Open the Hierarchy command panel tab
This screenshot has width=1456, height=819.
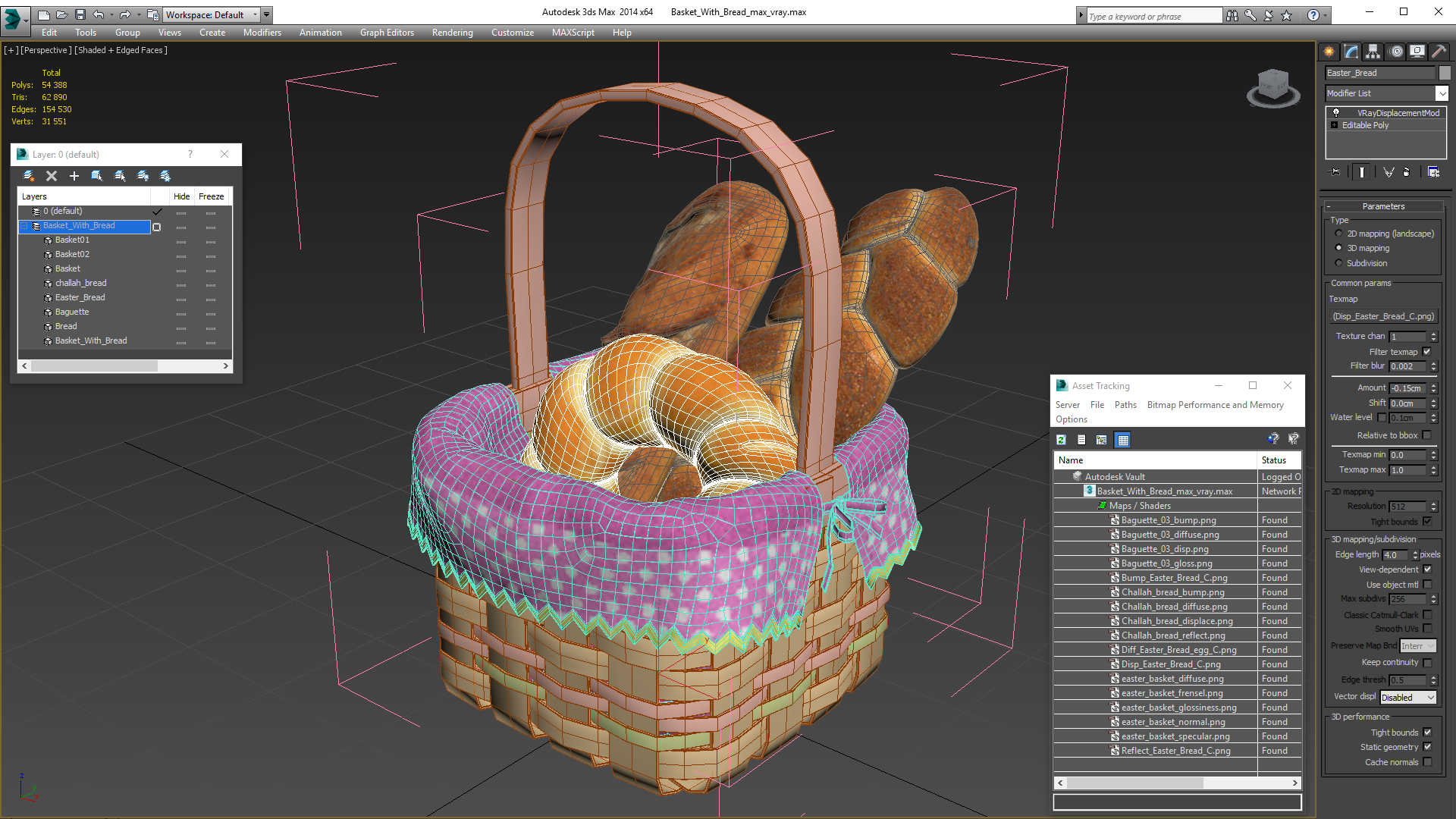(1373, 52)
